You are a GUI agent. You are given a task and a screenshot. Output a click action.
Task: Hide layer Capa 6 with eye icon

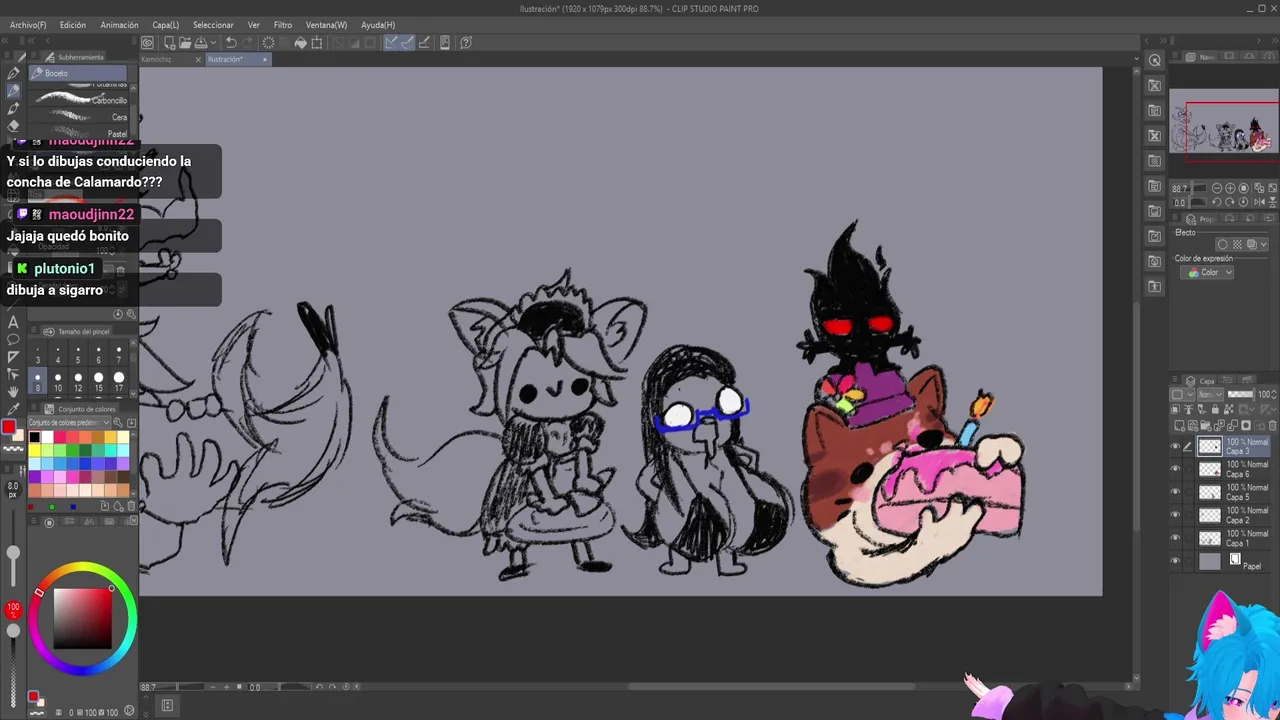(1176, 469)
